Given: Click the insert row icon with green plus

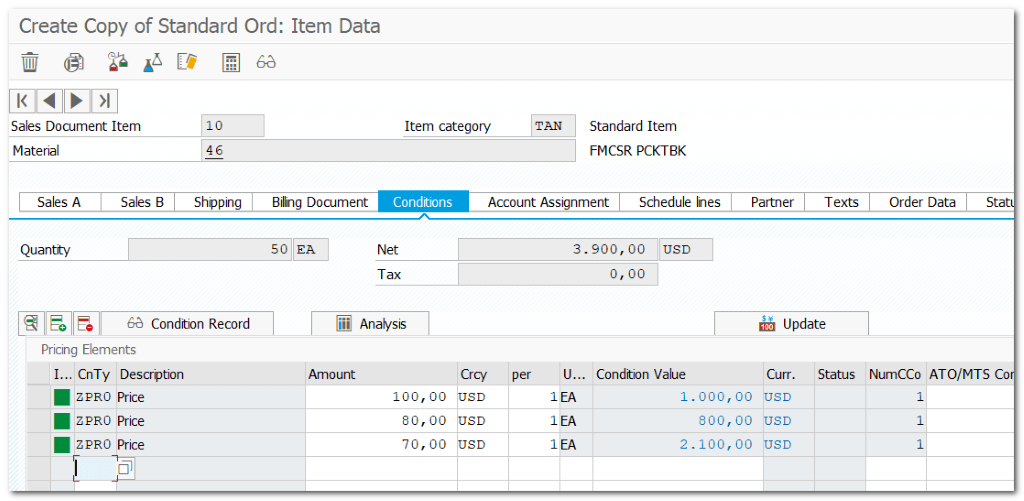Looking at the screenshot, I should pos(58,323).
